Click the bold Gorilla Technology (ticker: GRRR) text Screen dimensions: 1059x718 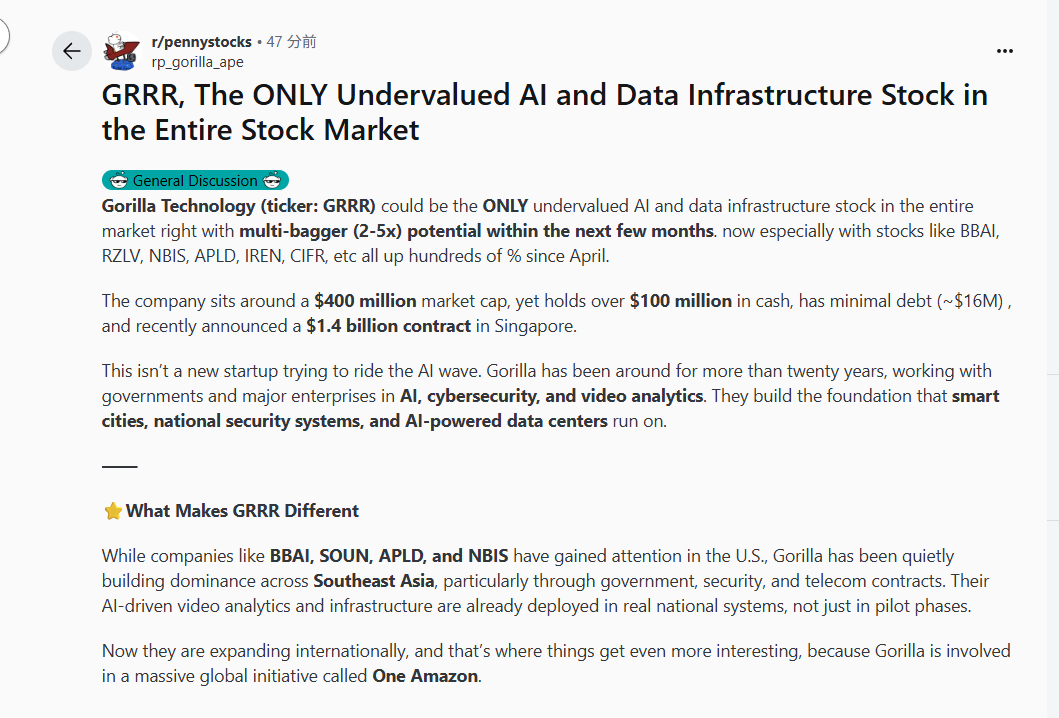[x=238, y=206]
